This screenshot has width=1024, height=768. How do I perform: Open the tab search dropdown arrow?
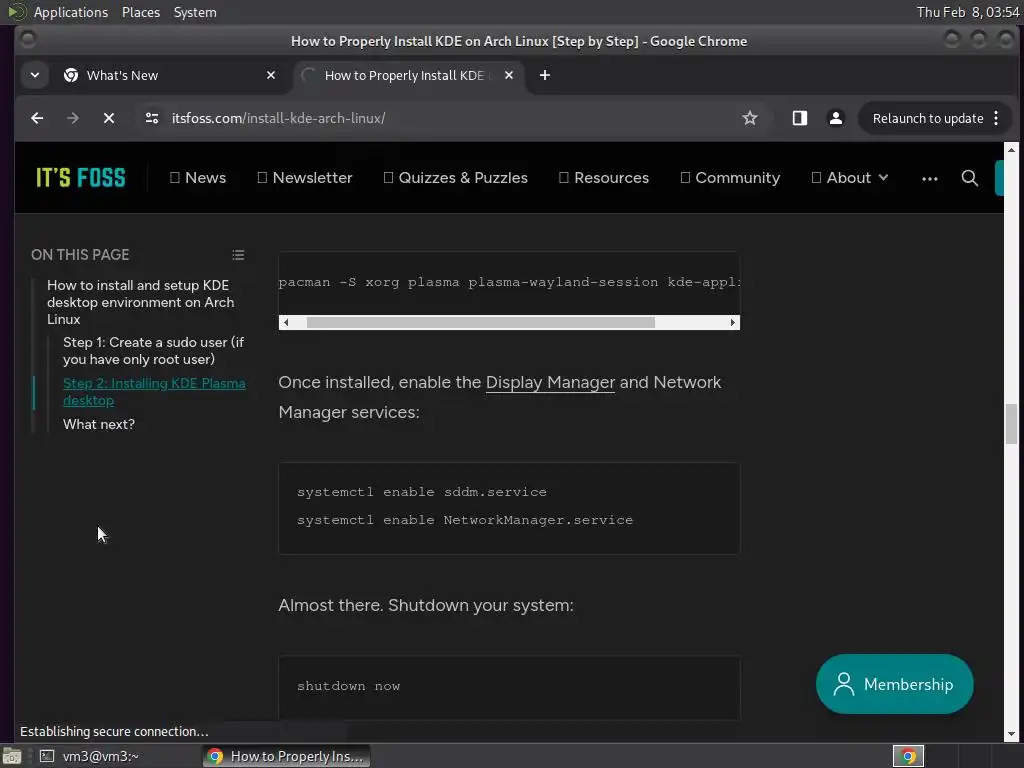[x=35, y=75]
